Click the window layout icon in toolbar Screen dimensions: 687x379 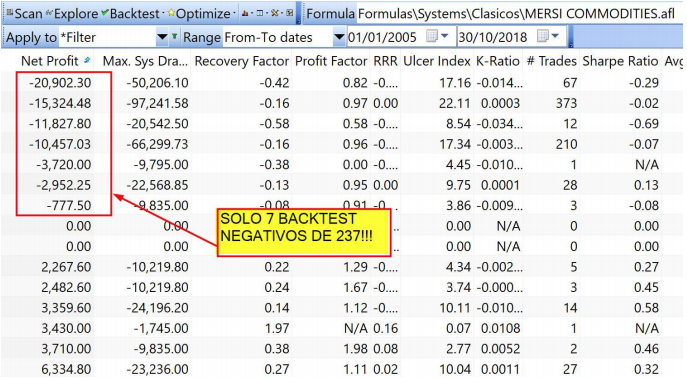(260, 13)
